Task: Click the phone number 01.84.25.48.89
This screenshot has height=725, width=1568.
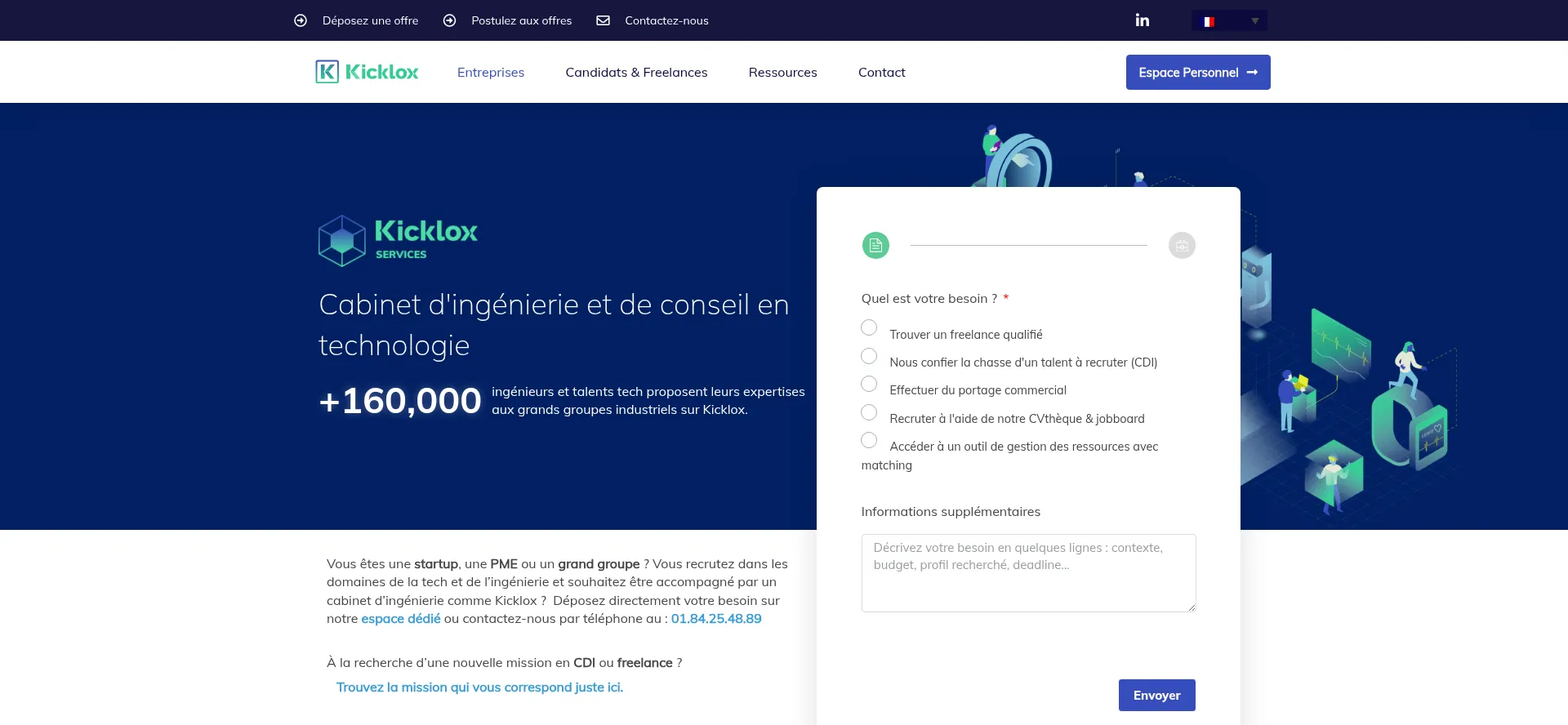Action: 716,619
